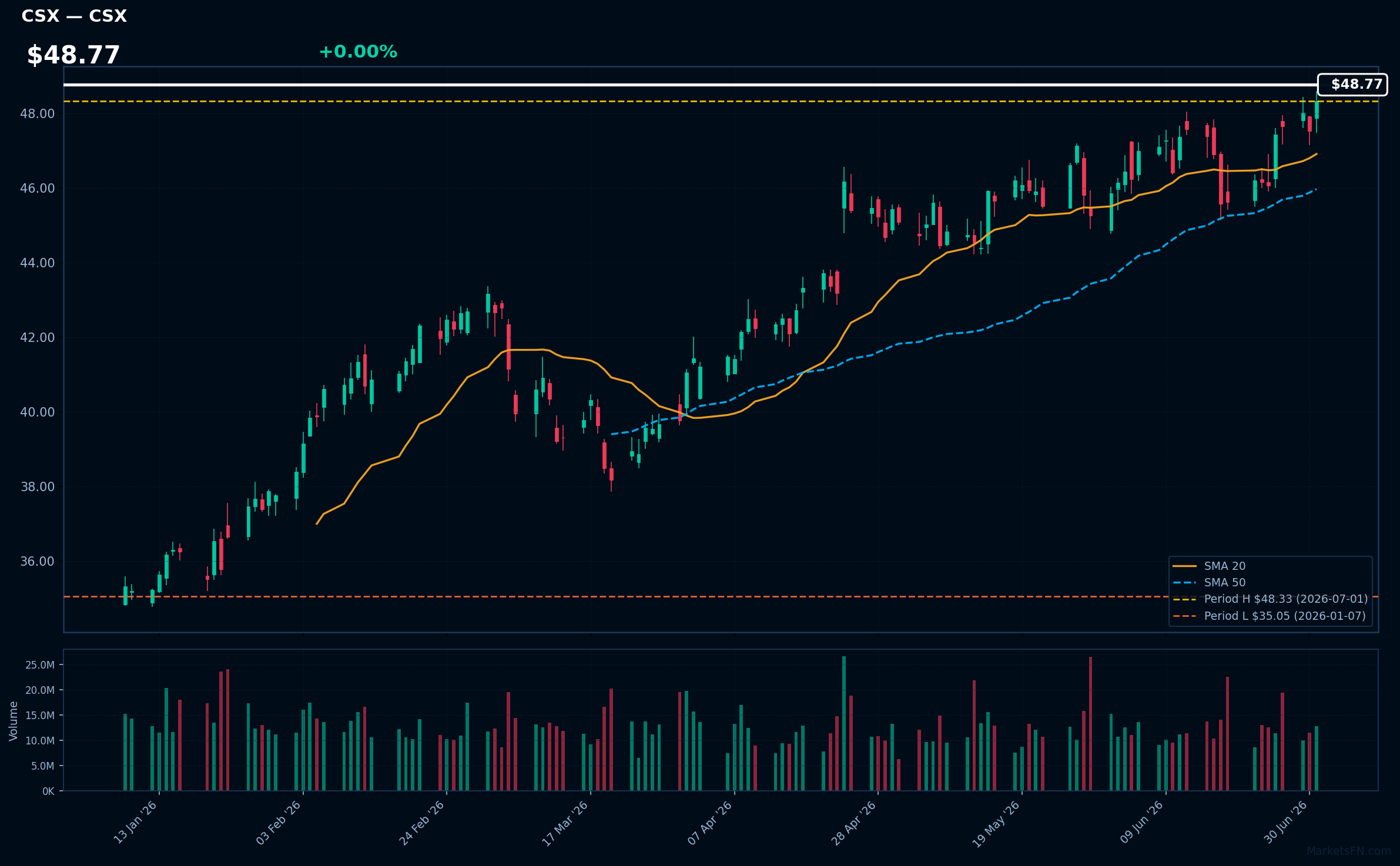Click the 42.00 price axis label
Viewport: 1400px width, 866px height.
(37, 337)
